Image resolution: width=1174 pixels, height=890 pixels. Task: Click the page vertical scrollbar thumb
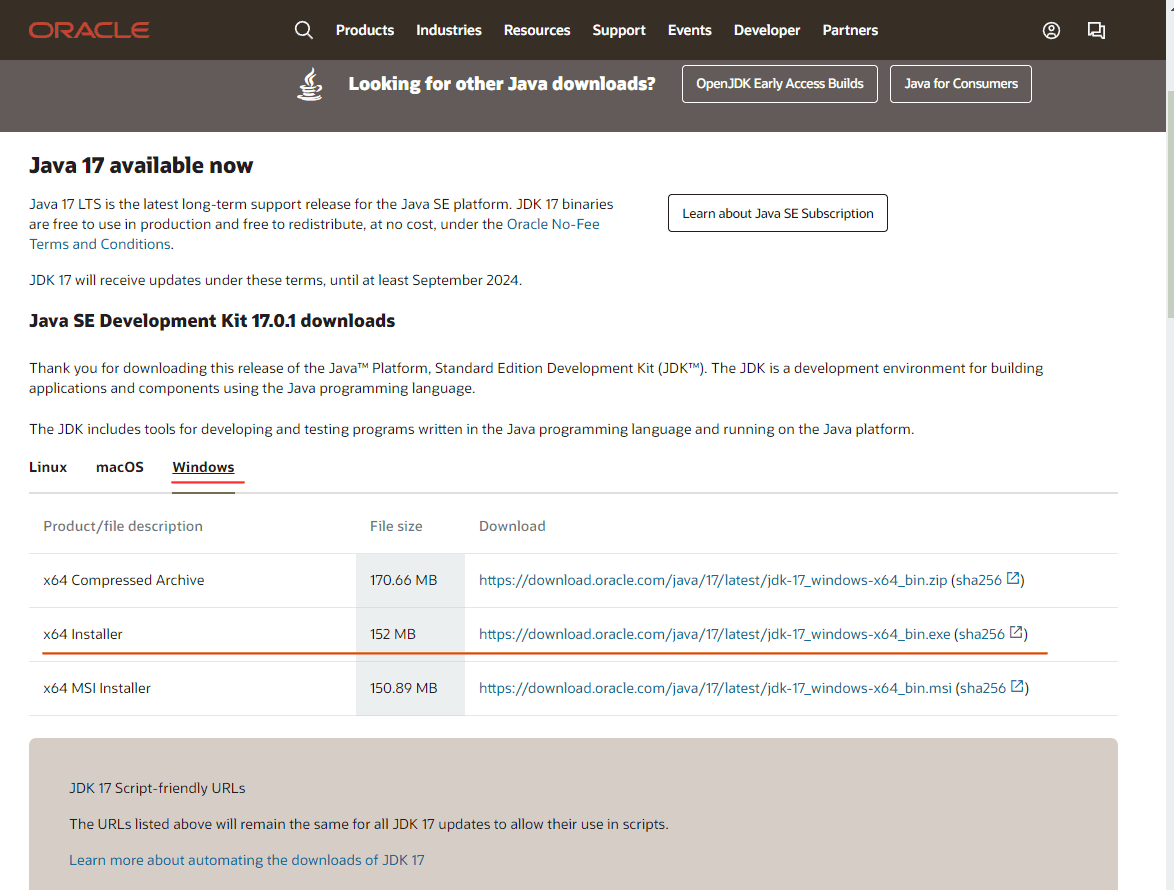pos(1170,204)
